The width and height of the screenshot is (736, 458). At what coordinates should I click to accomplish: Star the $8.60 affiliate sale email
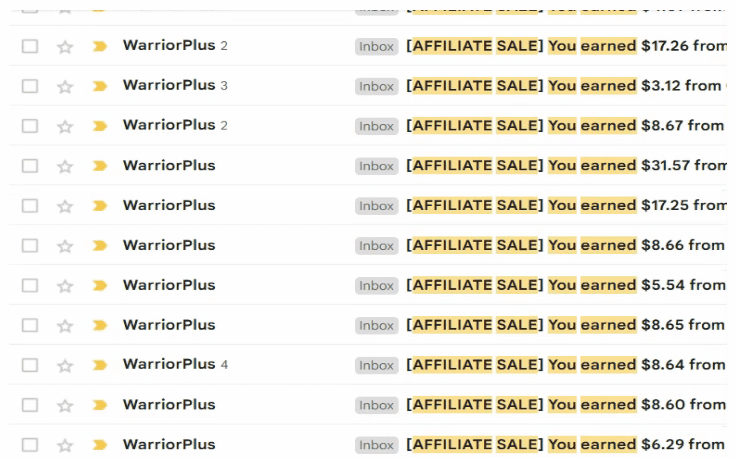(65, 405)
